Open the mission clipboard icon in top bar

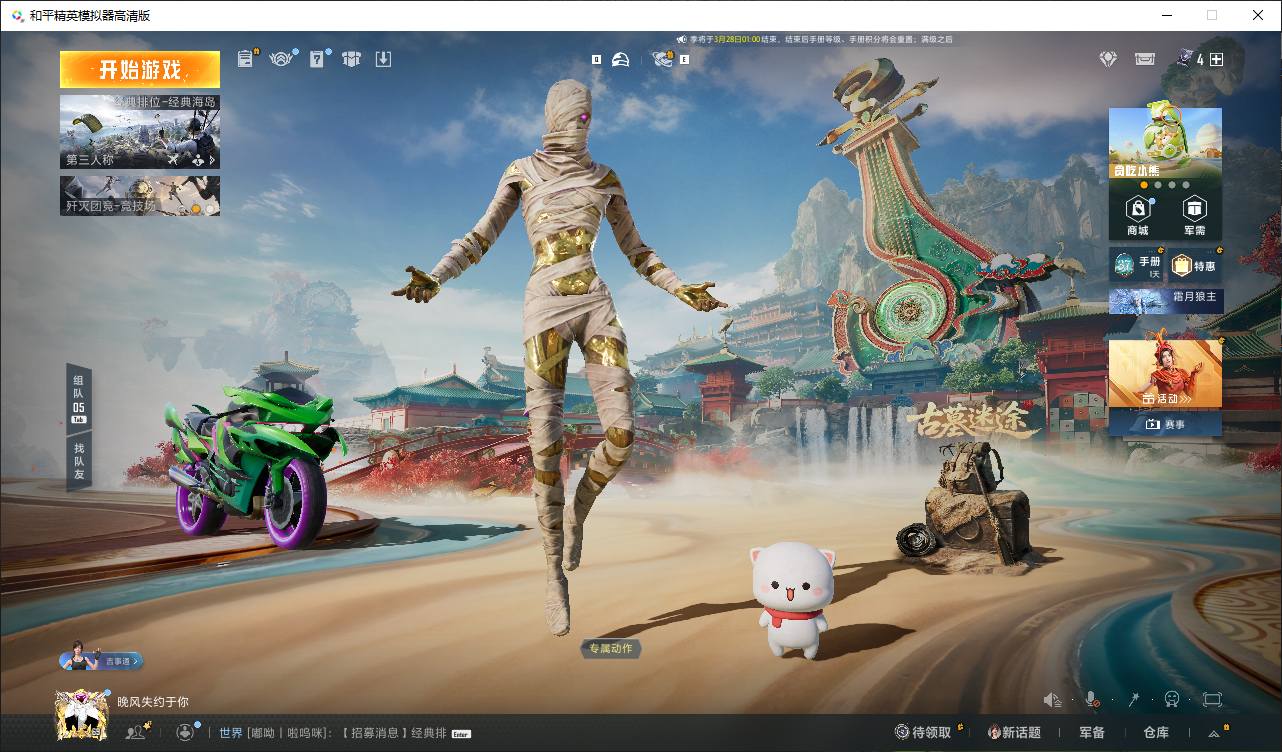click(246, 59)
